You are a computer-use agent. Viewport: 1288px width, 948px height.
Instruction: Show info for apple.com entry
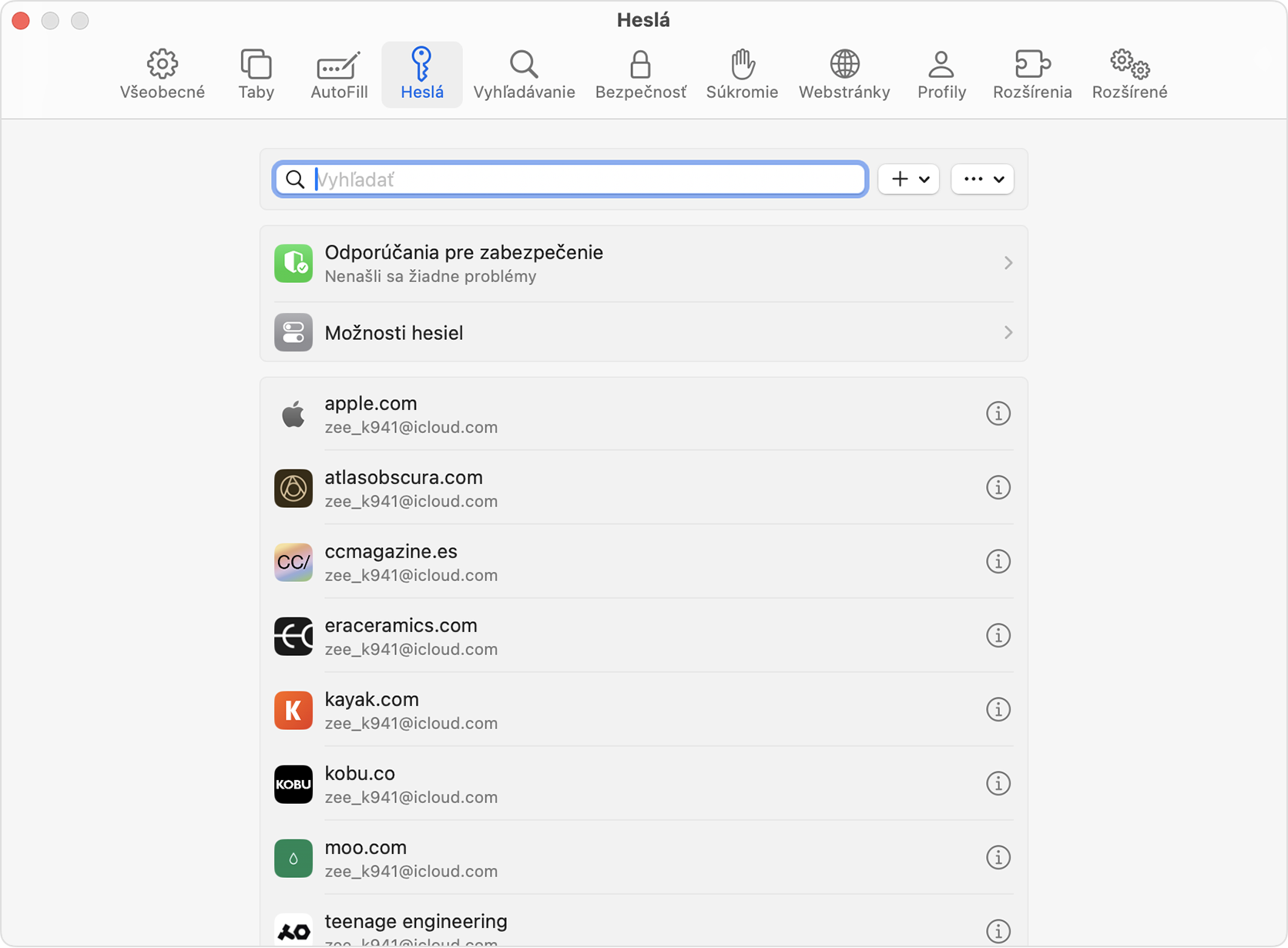point(998,413)
